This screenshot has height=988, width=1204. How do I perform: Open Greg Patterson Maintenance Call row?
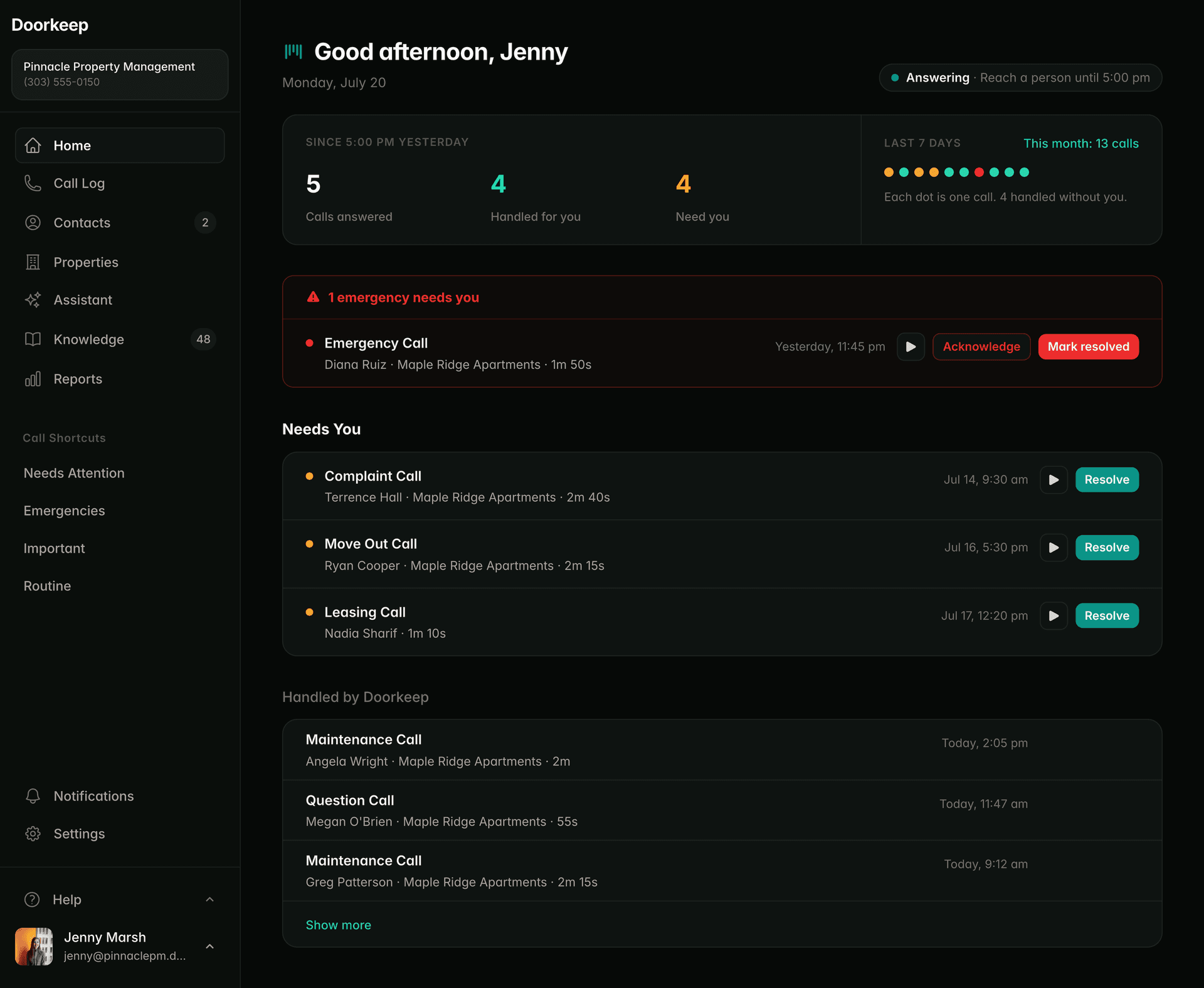tap(722, 871)
